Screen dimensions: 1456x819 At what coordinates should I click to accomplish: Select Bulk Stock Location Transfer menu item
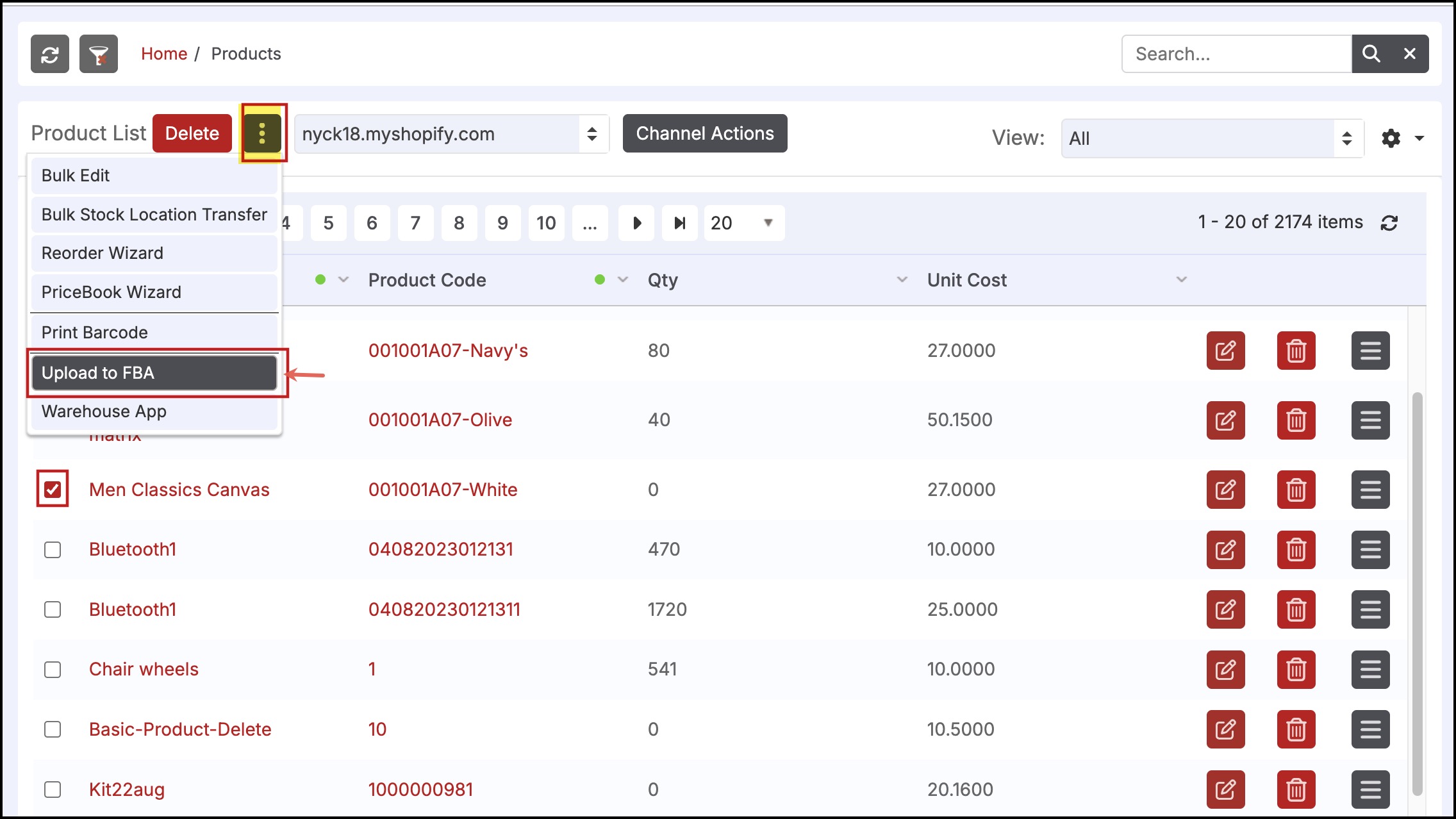point(154,215)
